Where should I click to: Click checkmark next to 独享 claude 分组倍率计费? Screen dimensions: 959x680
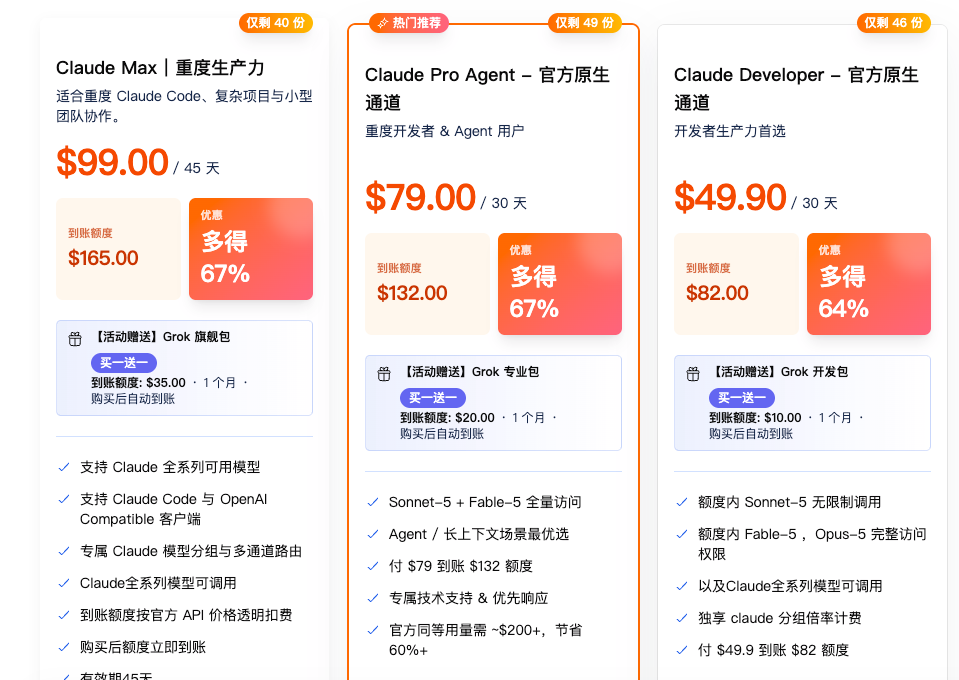(681, 618)
